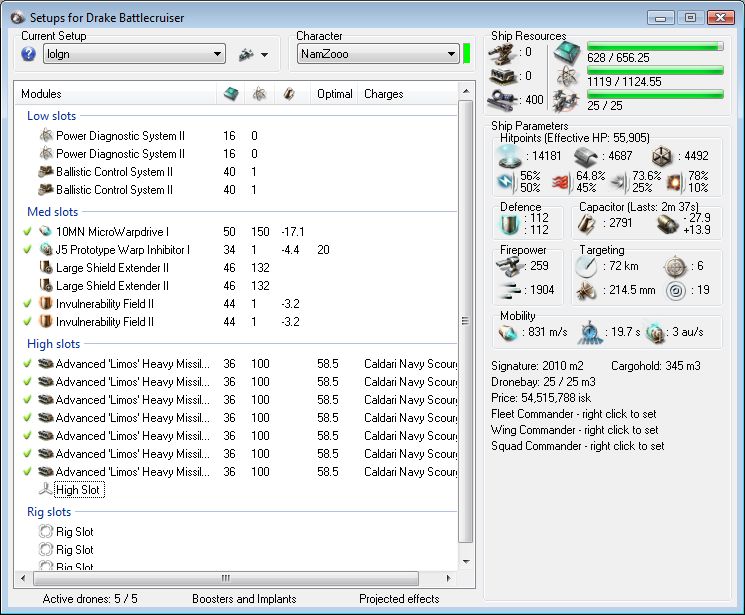745x615 pixels.
Task: Open the Projected effects tab
Action: pyautogui.click(x=398, y=599)
